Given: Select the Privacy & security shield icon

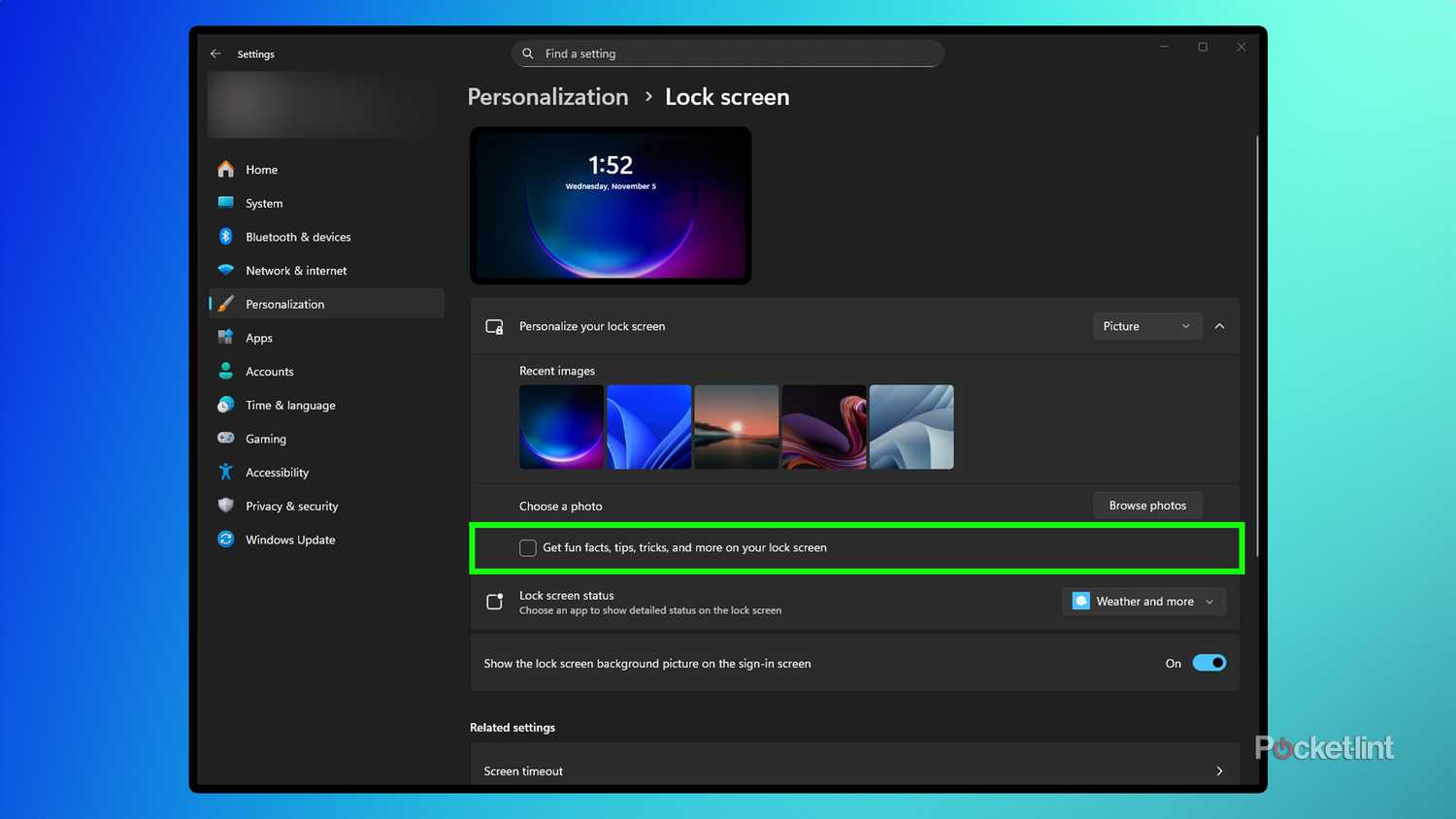Looking at the screenshot, I should [225, 506].
